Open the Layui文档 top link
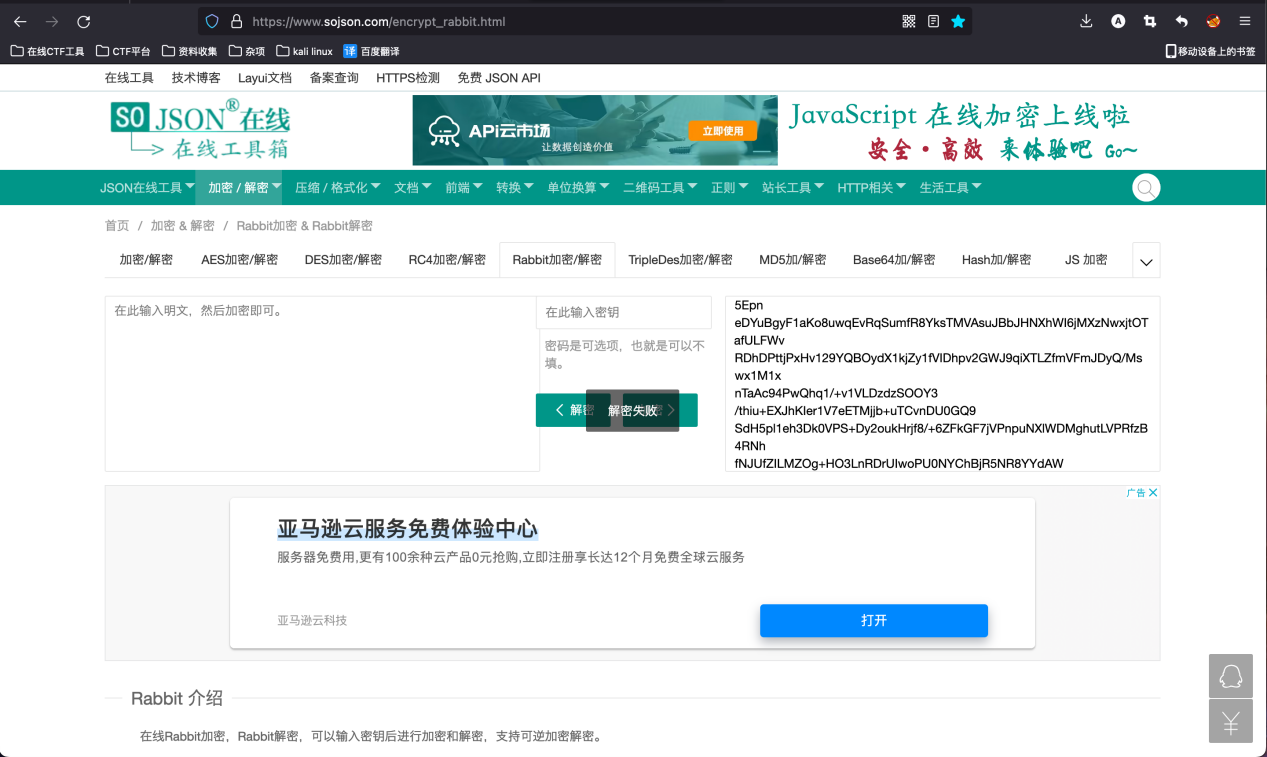Viewport: 1267px width, 757px height. tap(265, 78)
